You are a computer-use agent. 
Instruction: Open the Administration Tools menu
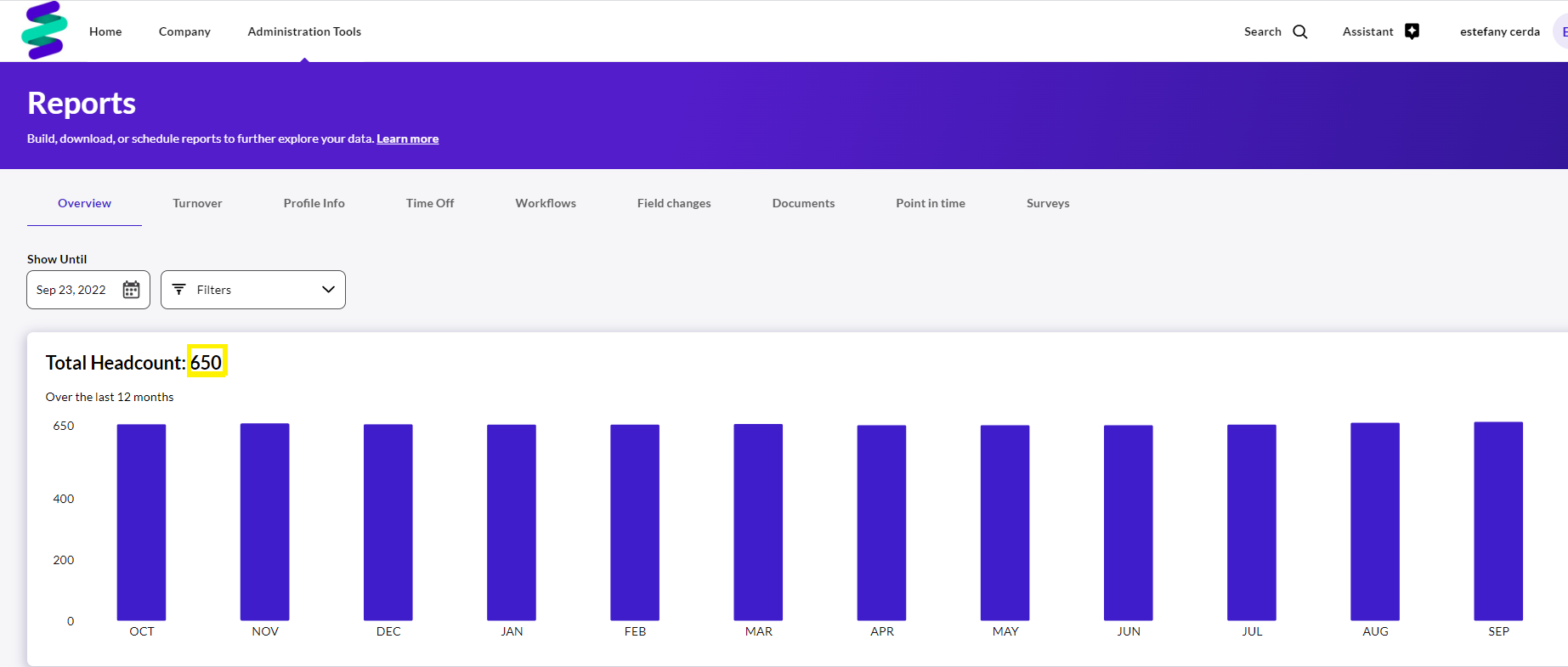(x=304, y=31)
